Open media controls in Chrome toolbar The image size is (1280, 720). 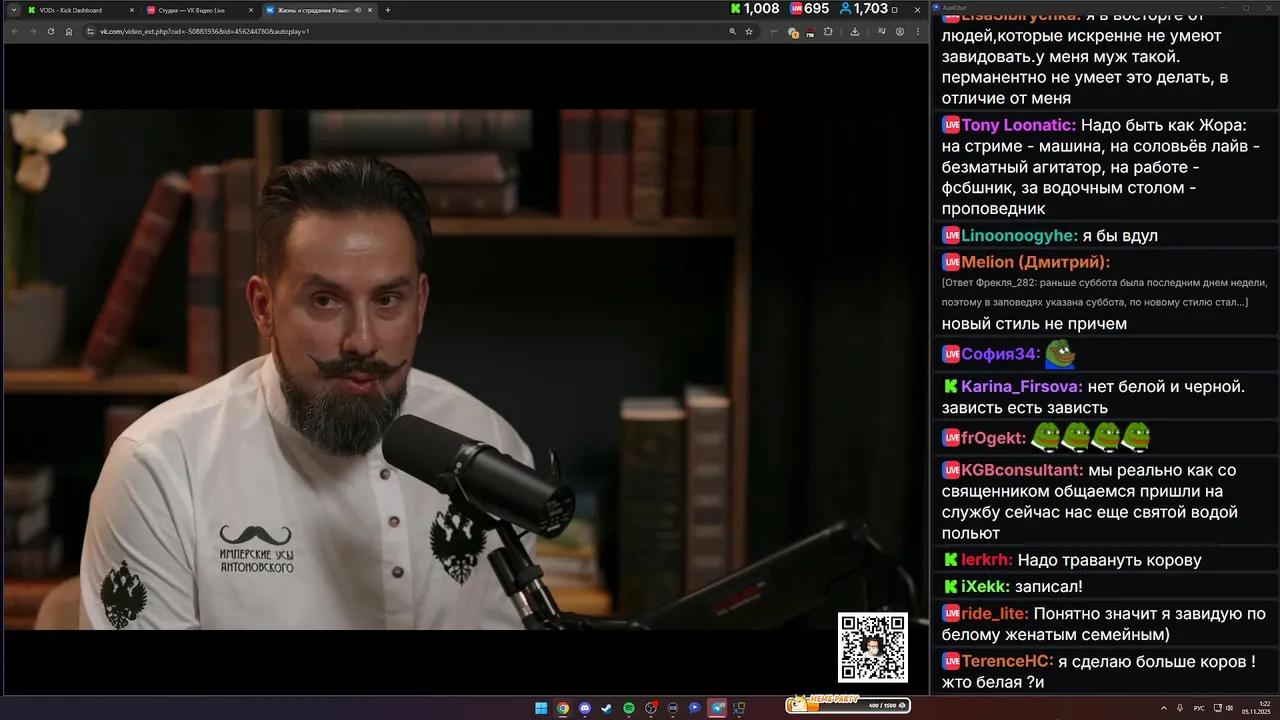click(x=882, y=31)
